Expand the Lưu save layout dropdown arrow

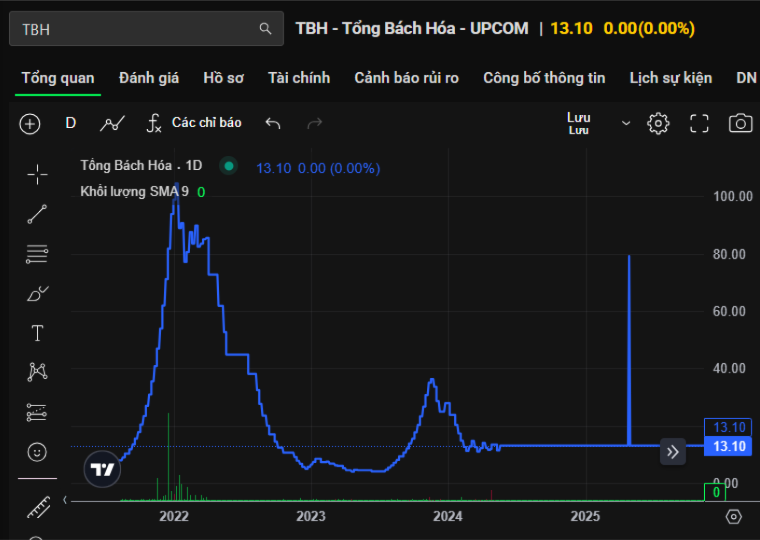[626, 123]
